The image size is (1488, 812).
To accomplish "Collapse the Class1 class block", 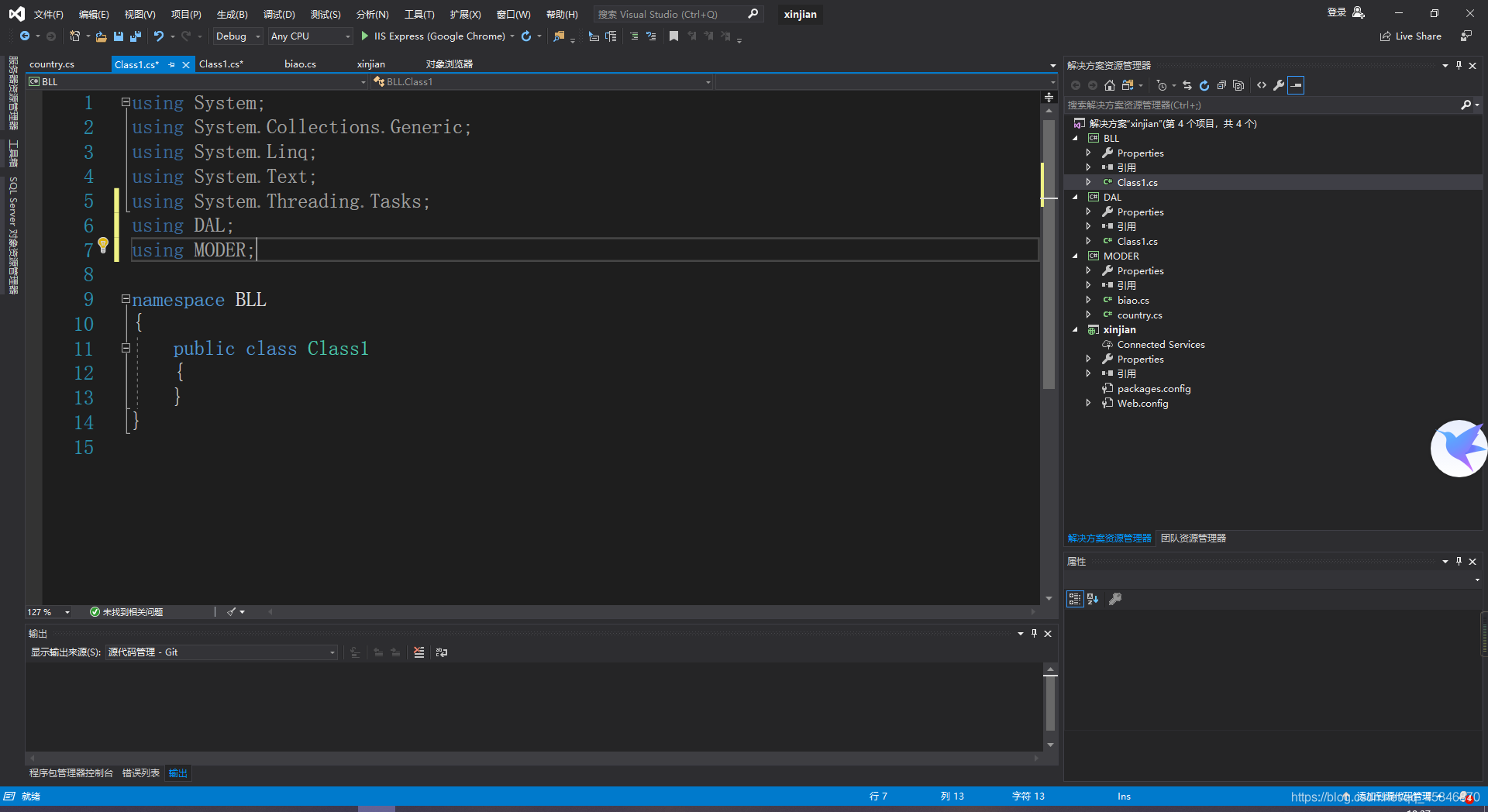I will (126, 348).
